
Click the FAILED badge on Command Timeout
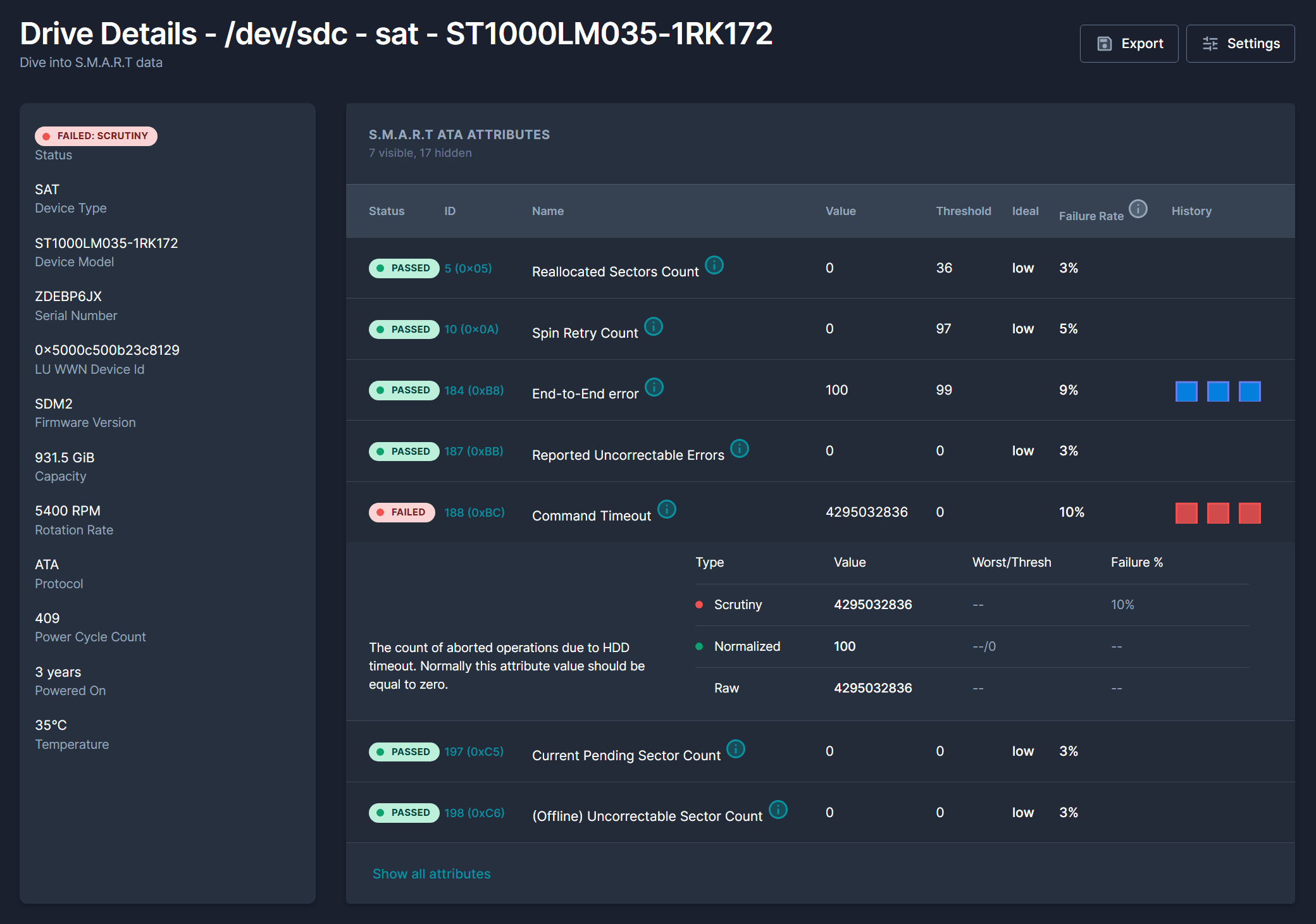[x=402, y=512]
